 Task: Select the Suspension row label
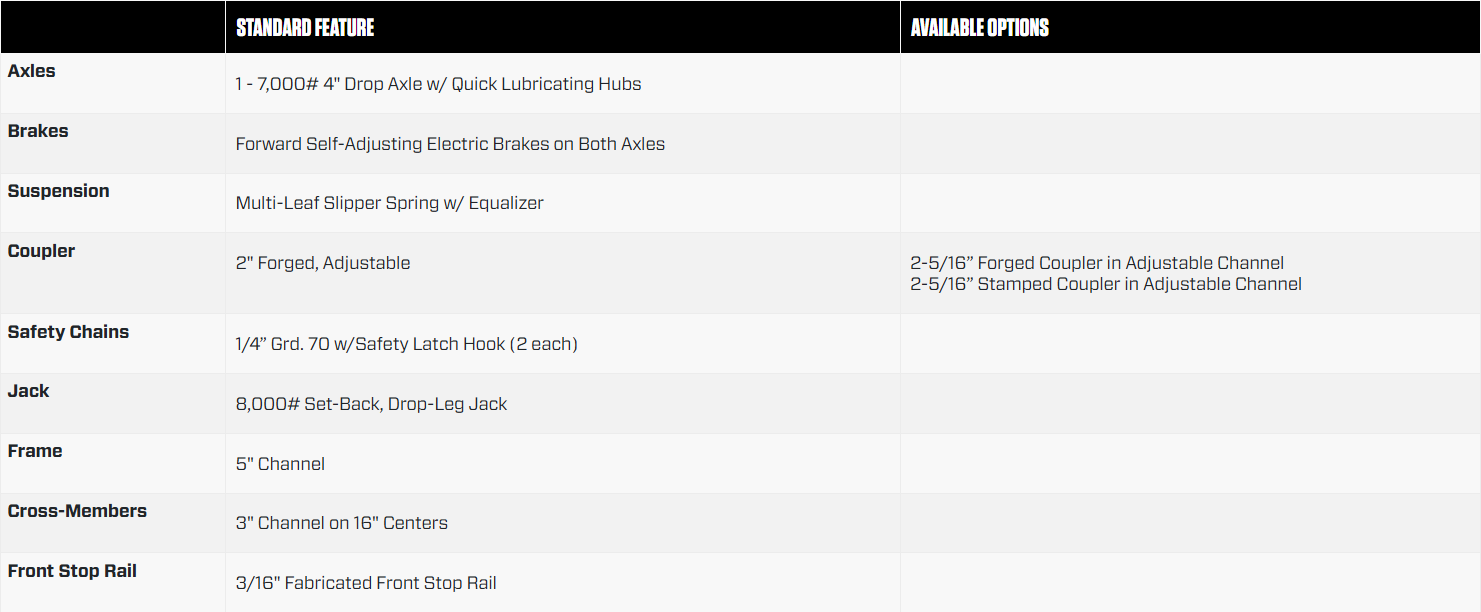(58, 191)
